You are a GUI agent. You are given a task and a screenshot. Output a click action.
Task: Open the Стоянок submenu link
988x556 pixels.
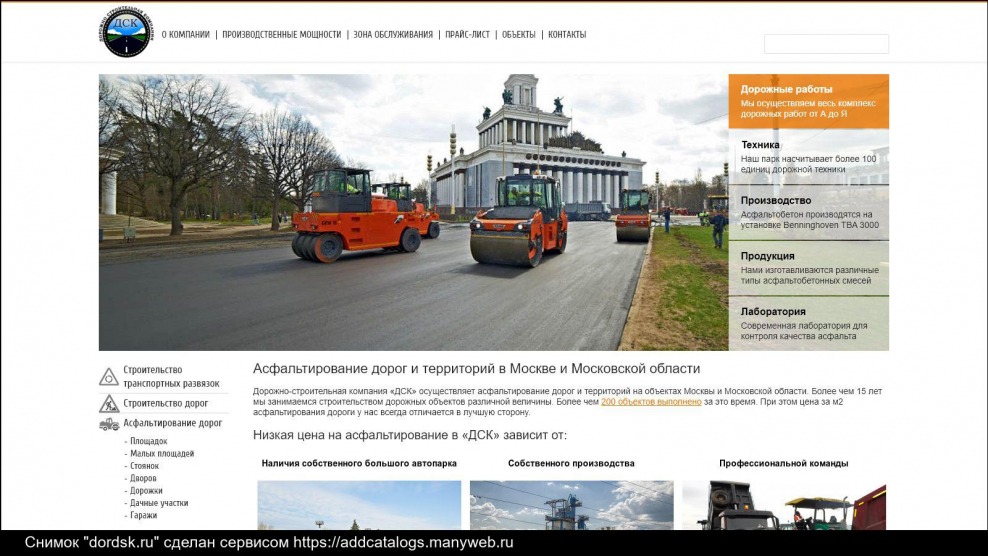point(144,466)
